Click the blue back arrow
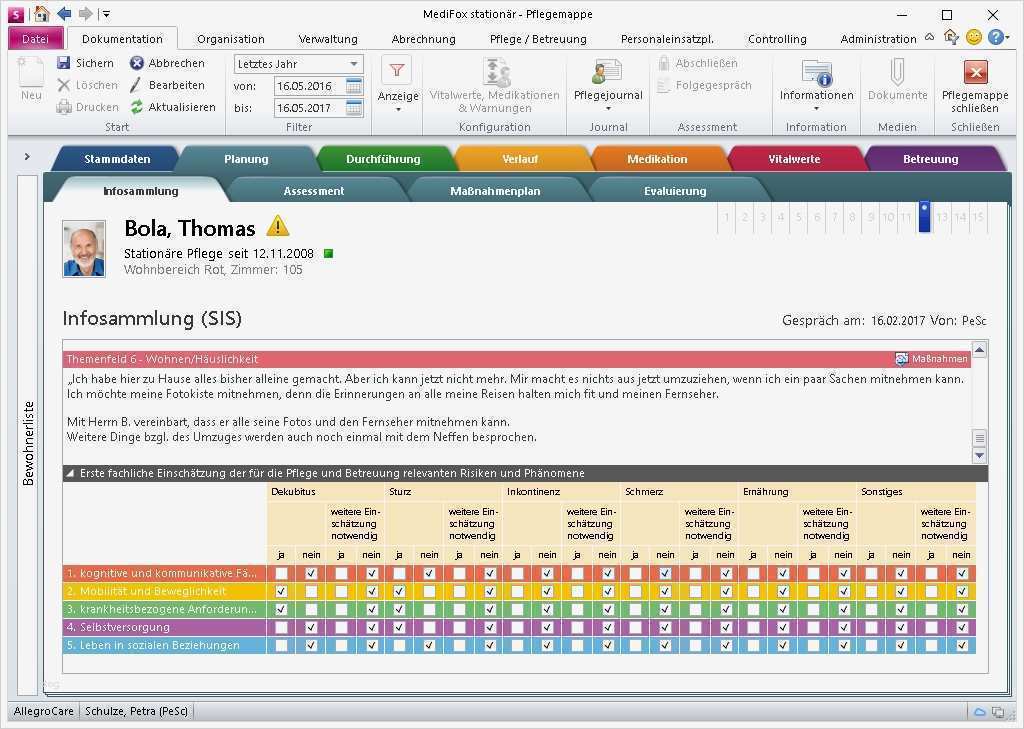The height and width of the screenshot is (729, 1024). (x=64, y=13)
